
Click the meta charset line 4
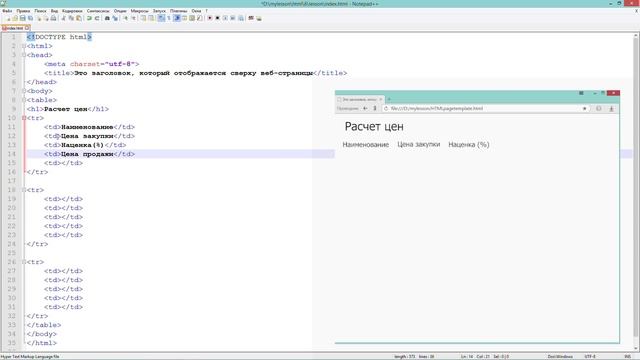(x=92, y=64)
